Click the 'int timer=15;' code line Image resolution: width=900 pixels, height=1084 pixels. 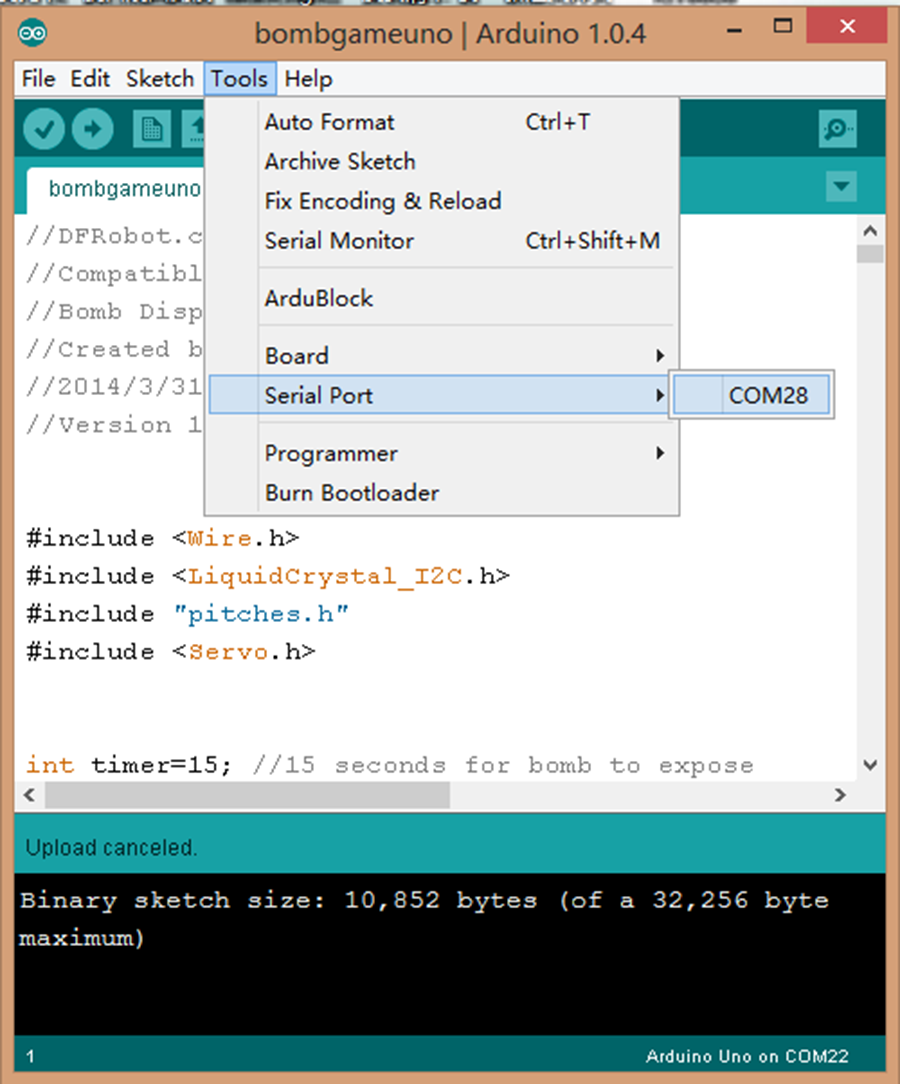click(x=390, y=765)
